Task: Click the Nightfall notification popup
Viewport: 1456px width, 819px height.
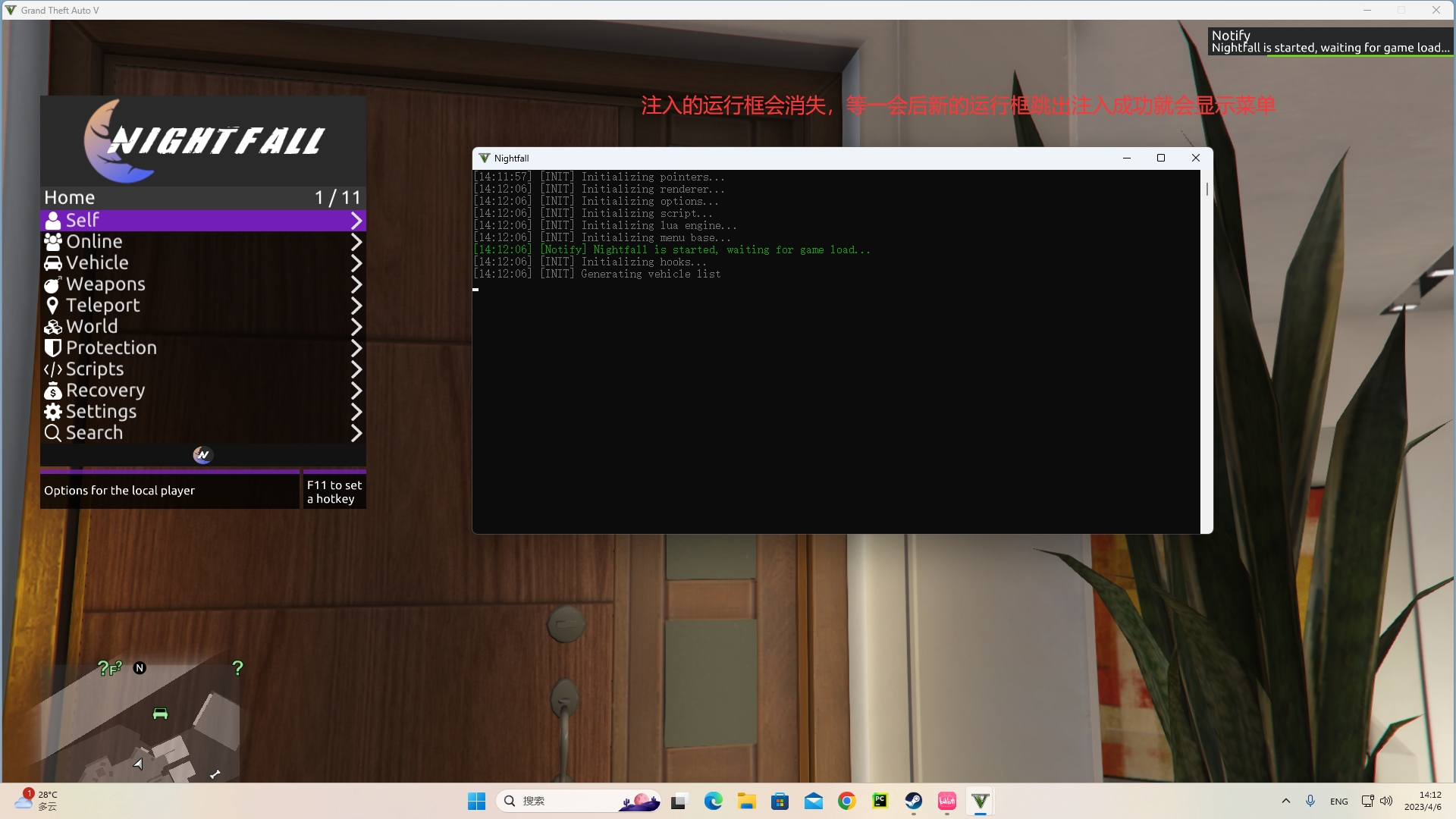Action: tap(1330, 42)
